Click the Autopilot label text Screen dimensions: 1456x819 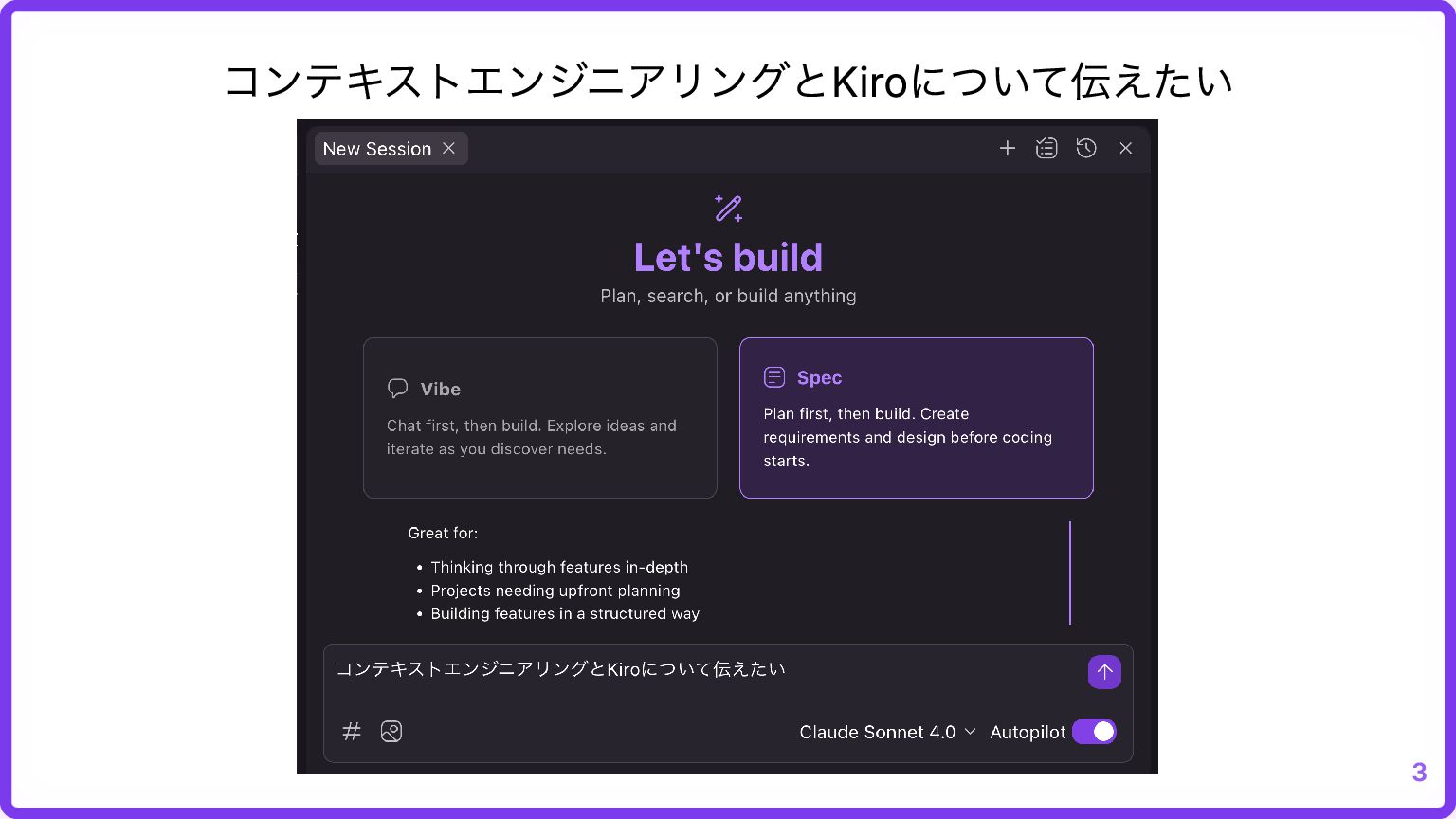tap(1028, 732)
